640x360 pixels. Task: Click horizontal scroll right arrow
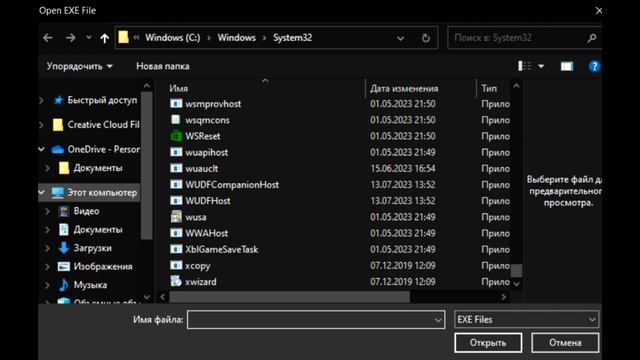[x=504, y=297]
